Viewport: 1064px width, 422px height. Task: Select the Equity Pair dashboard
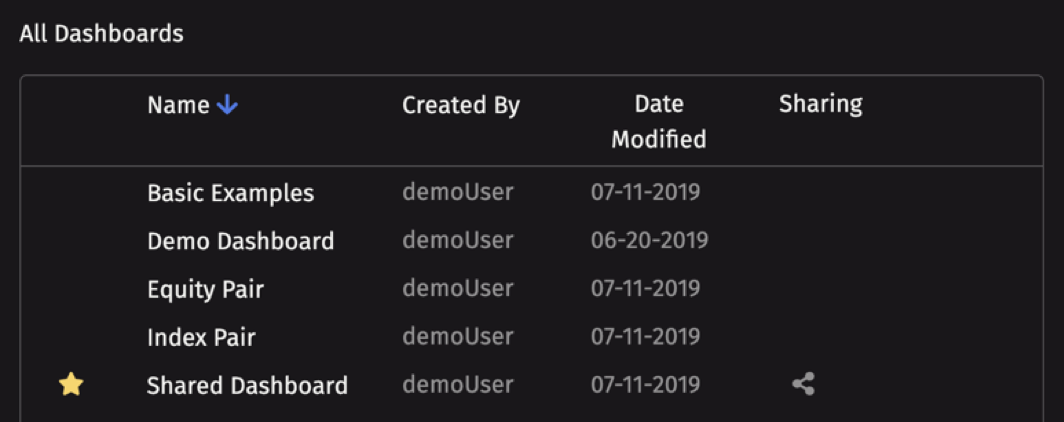click(206, 290)
